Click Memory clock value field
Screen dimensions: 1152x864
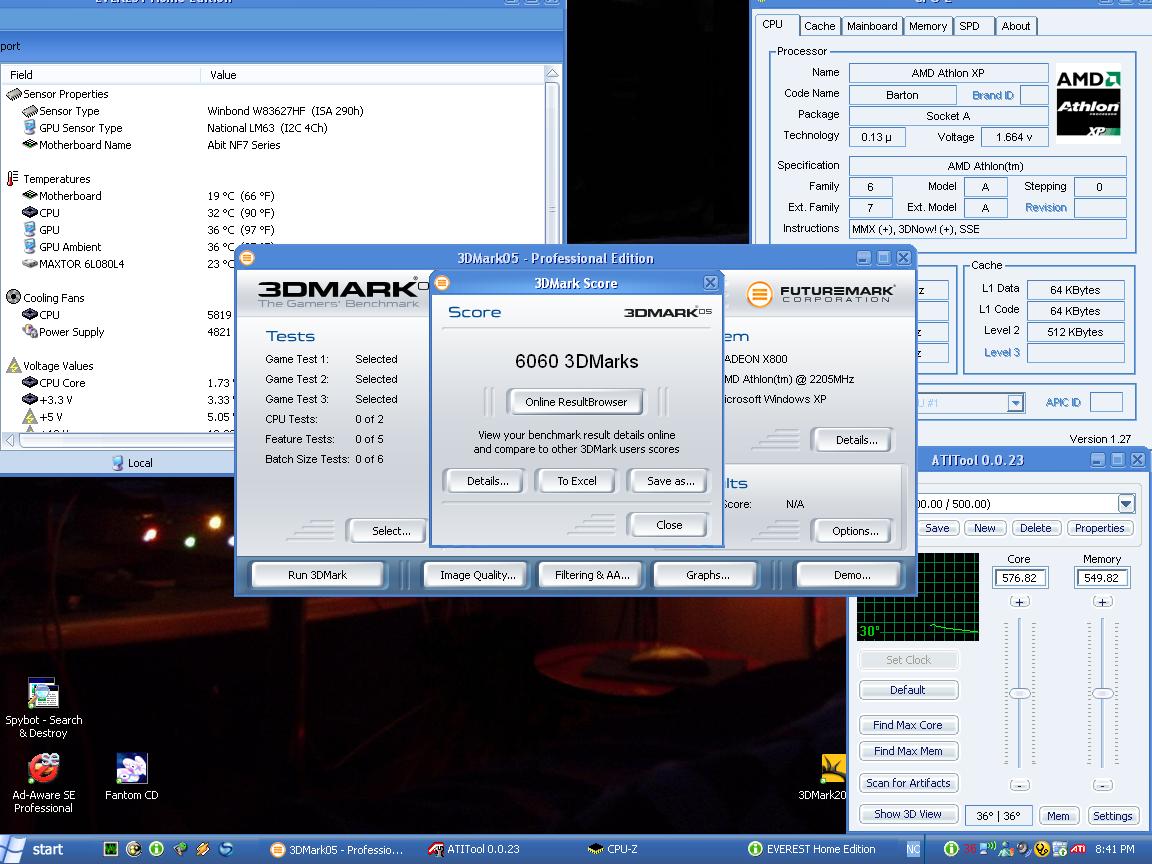1101,578
